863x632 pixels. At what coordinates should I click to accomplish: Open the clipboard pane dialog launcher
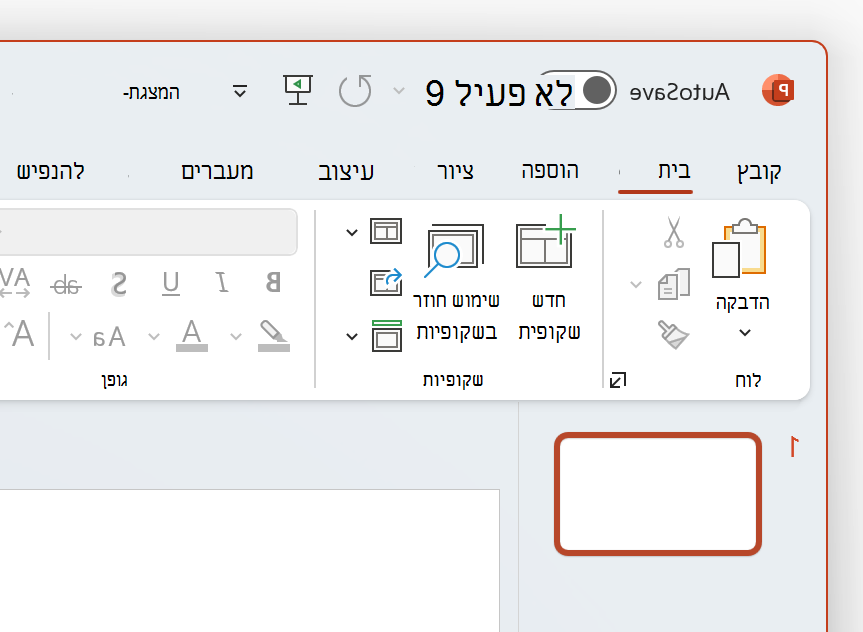(x=618, y=380)
